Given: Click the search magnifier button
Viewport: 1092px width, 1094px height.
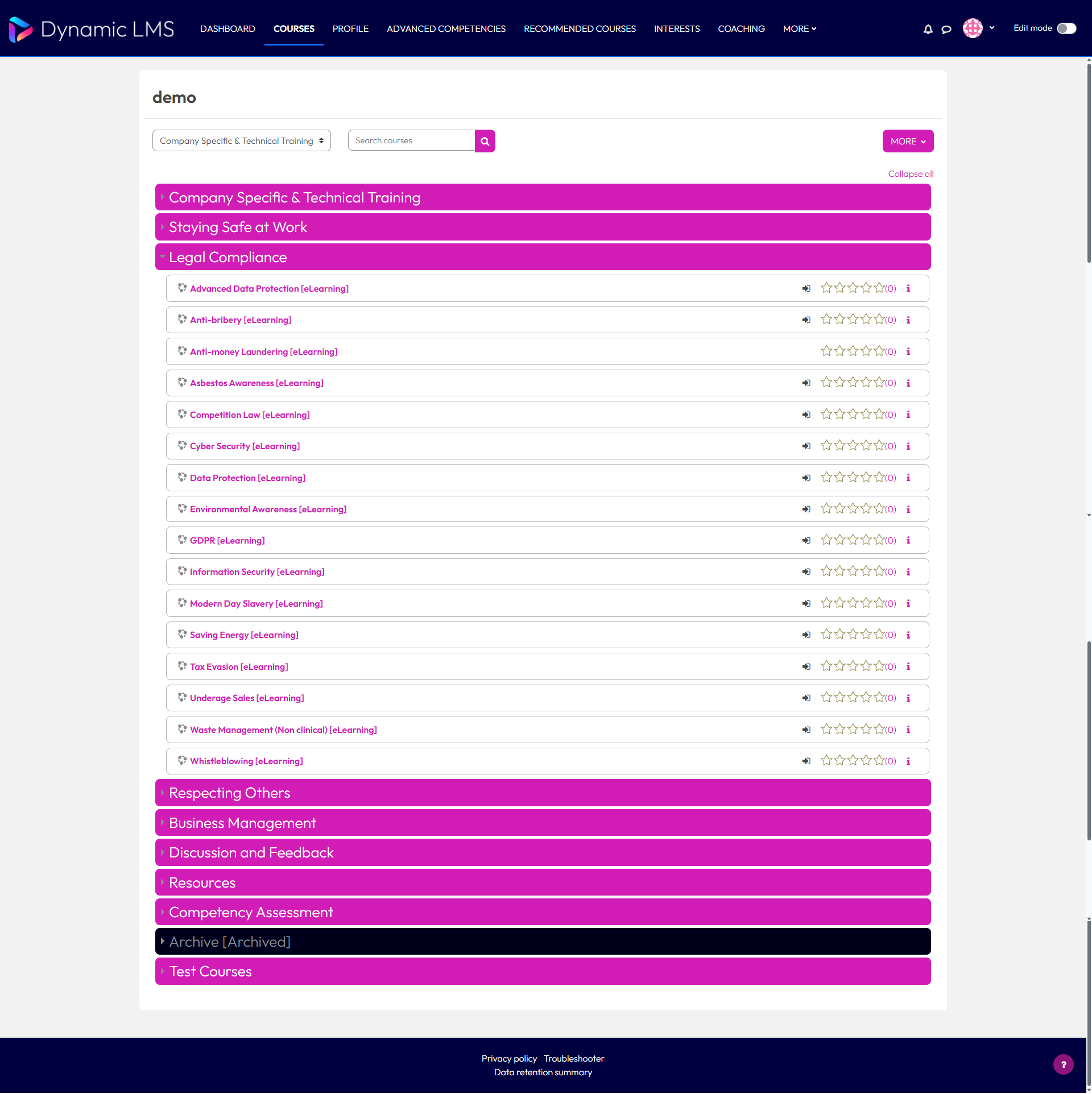Looking at the screenshot, I should (x=485, y=141).
